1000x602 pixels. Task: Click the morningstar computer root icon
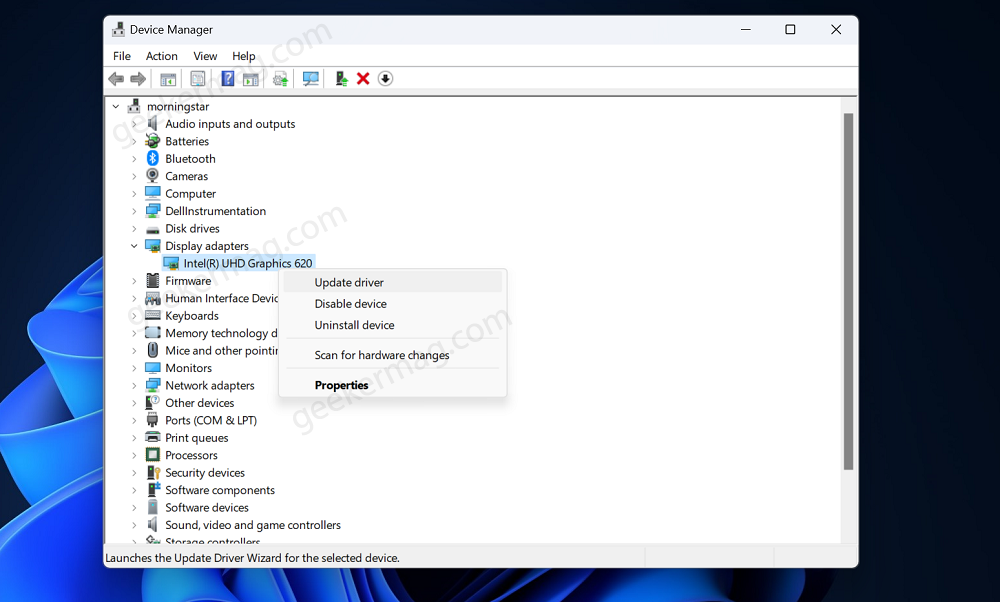(134, 106)
